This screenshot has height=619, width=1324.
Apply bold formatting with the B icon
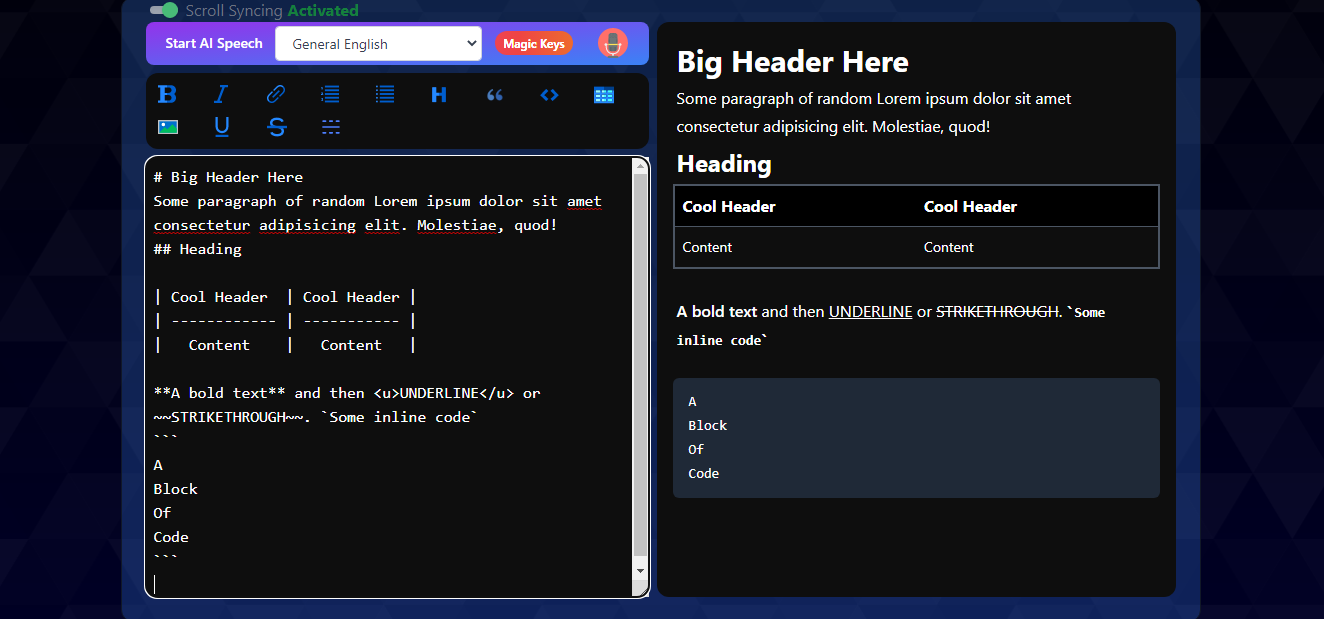tap(167, 95)
